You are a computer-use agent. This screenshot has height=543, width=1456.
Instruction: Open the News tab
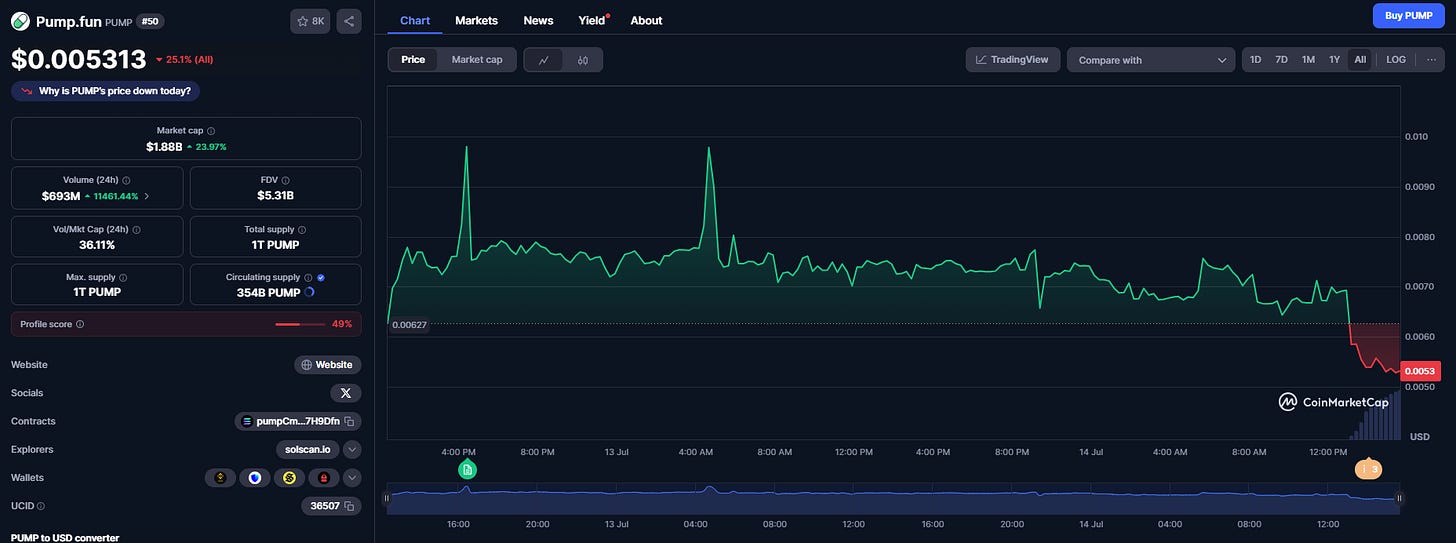pyautogui.click(x=538, y=20)
